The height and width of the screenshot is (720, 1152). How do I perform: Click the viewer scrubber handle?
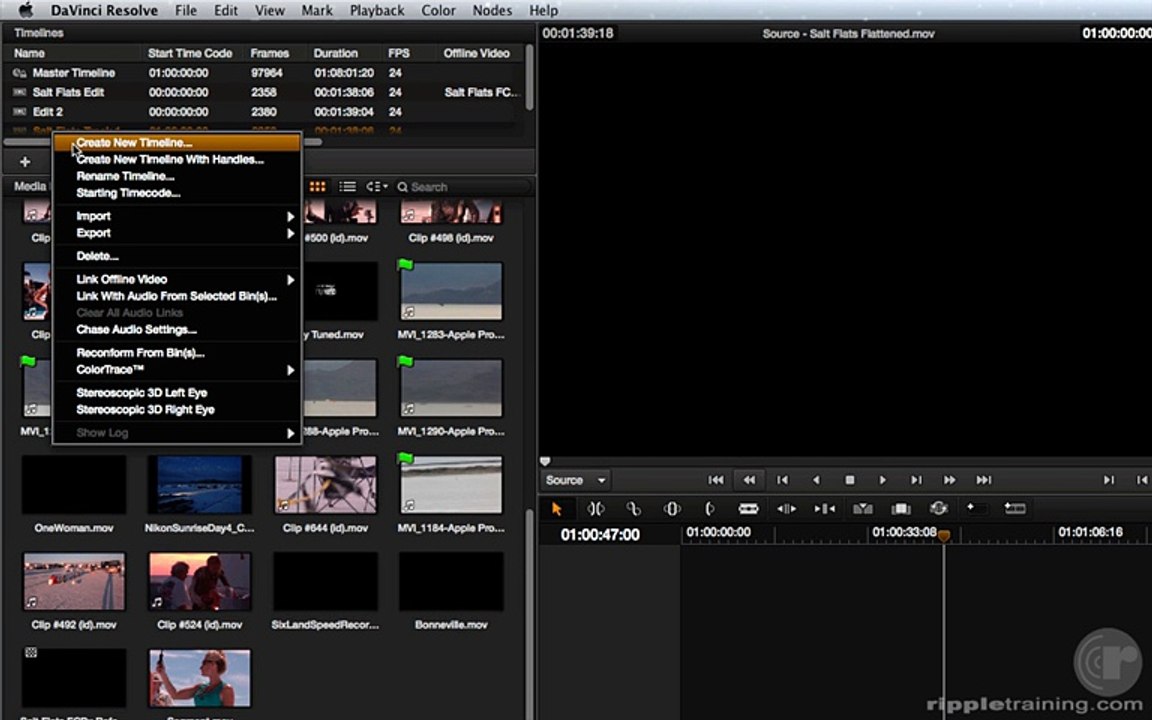pos(545,461)
